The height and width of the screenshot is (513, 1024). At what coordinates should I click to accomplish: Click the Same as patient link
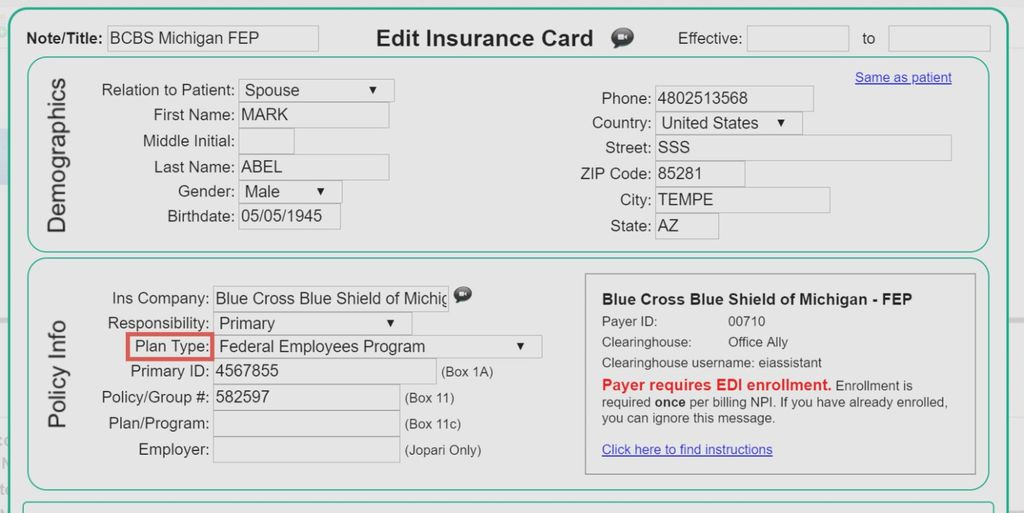903,77
